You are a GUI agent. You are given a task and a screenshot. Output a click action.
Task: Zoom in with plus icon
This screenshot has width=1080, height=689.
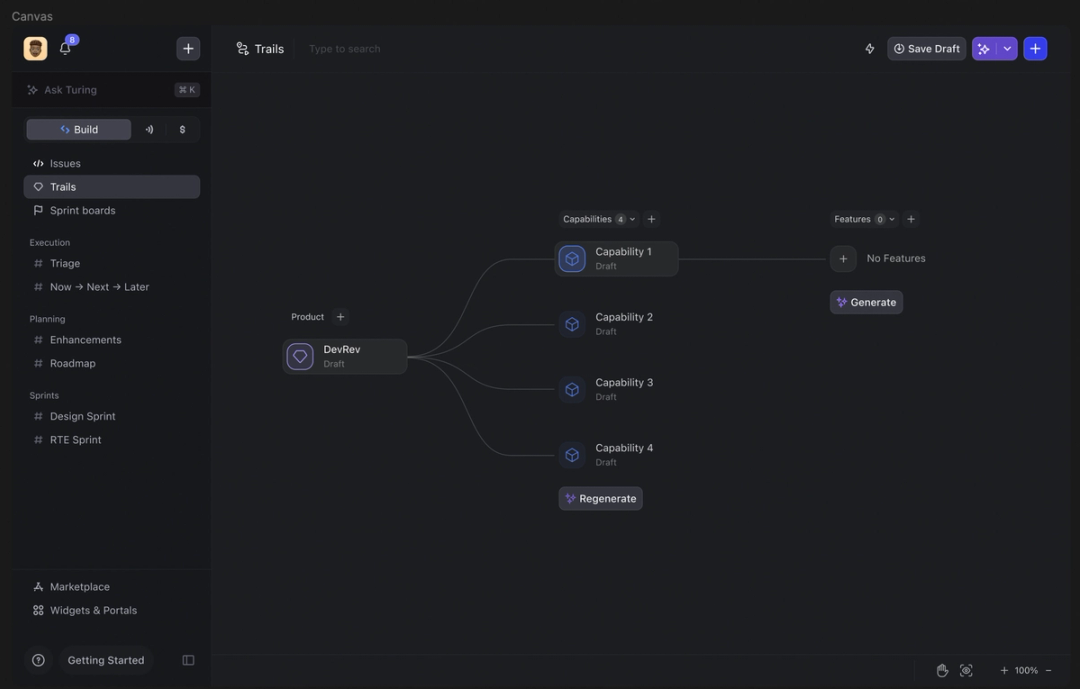1004,670
